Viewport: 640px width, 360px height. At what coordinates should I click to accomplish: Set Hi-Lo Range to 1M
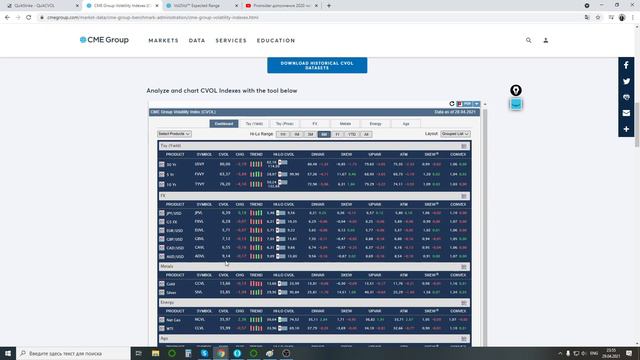297,134
